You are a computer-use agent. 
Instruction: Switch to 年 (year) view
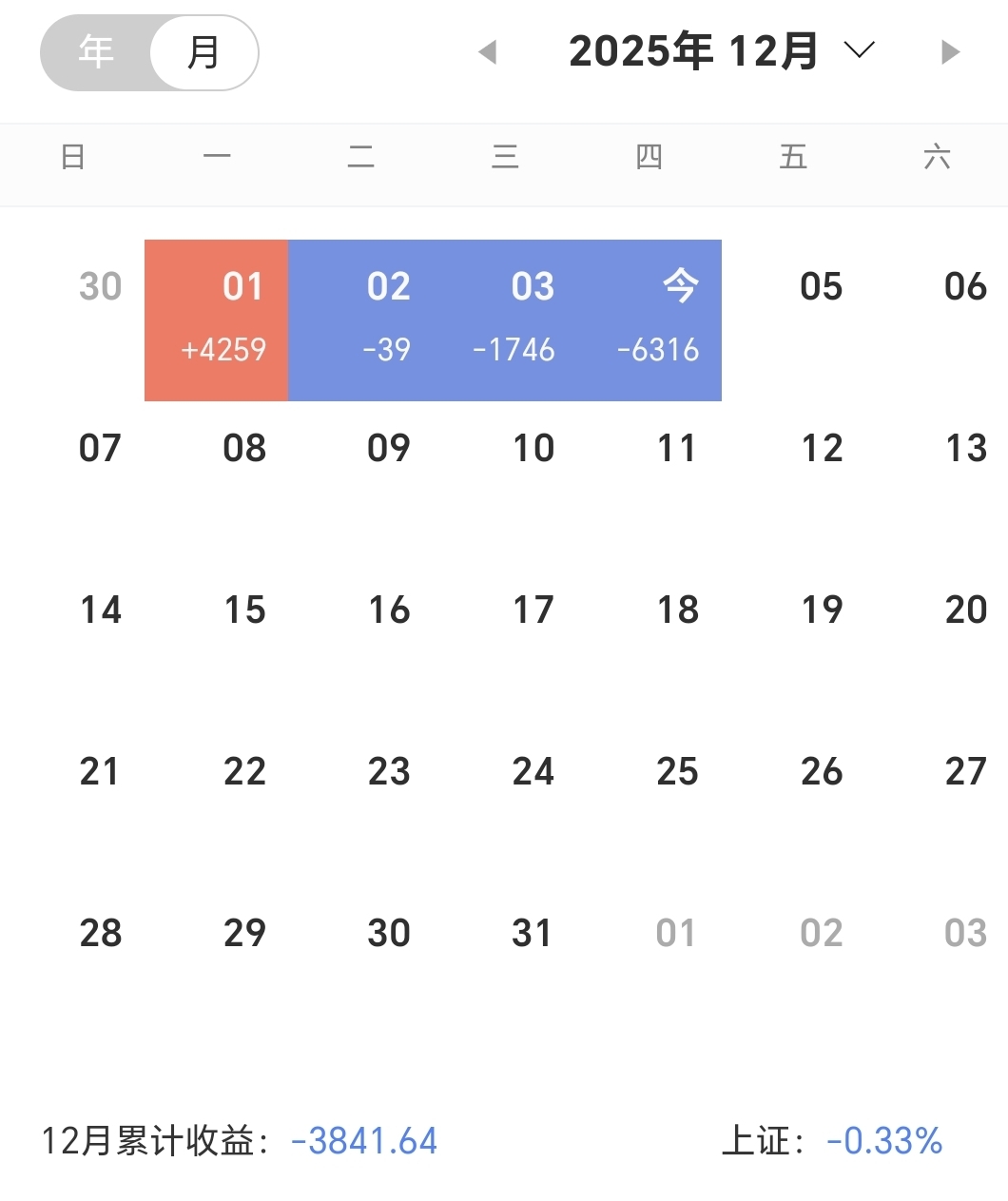(x=96, y=52)
